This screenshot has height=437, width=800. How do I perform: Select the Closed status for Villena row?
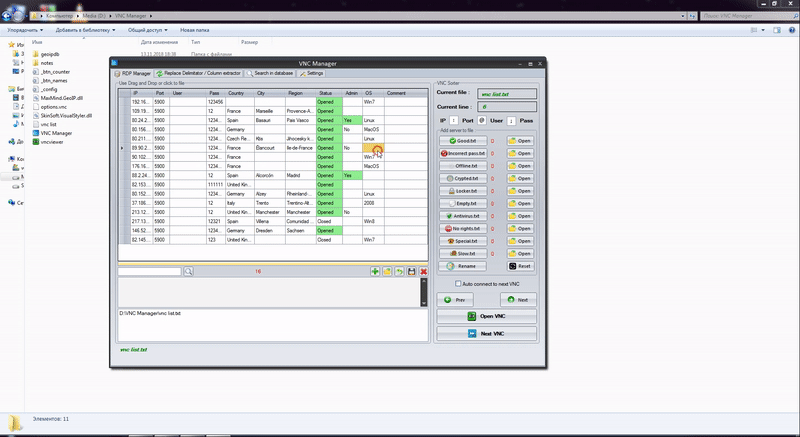(329, 221)
